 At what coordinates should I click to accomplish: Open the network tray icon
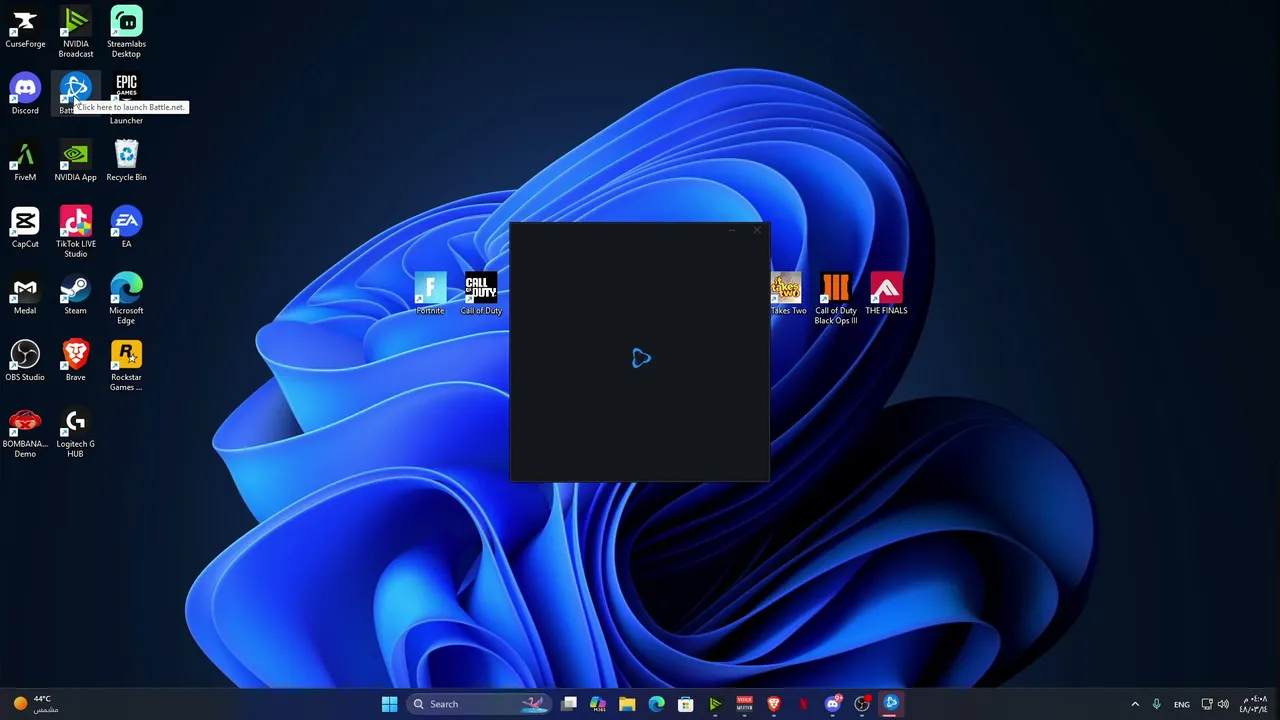click(1207, 704)
